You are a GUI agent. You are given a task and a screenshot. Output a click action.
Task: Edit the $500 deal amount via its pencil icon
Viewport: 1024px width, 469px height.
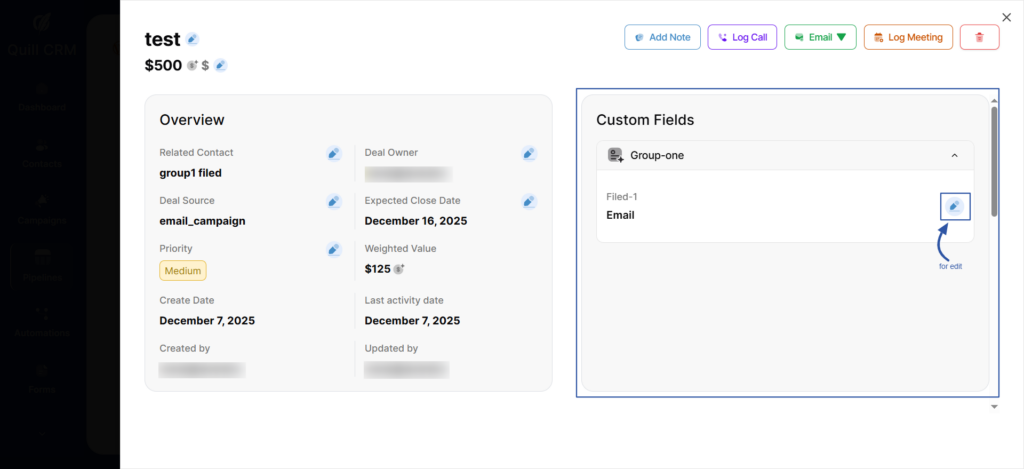click(220, 65)
